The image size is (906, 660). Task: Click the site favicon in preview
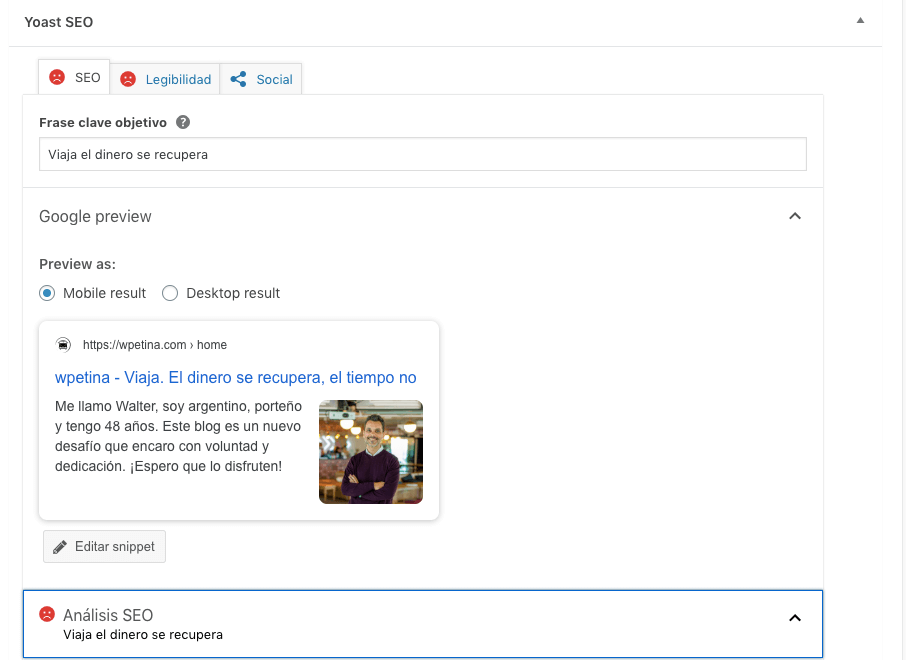click(x=64, y=345)
